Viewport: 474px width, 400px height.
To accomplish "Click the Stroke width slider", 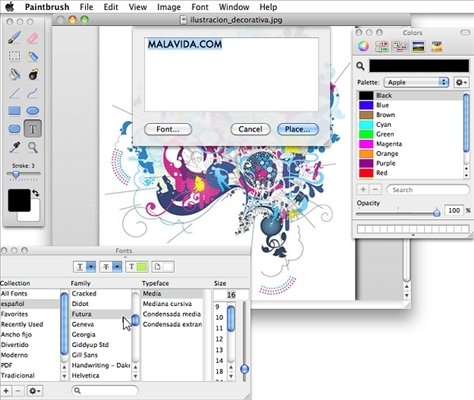I will (23, 174).
